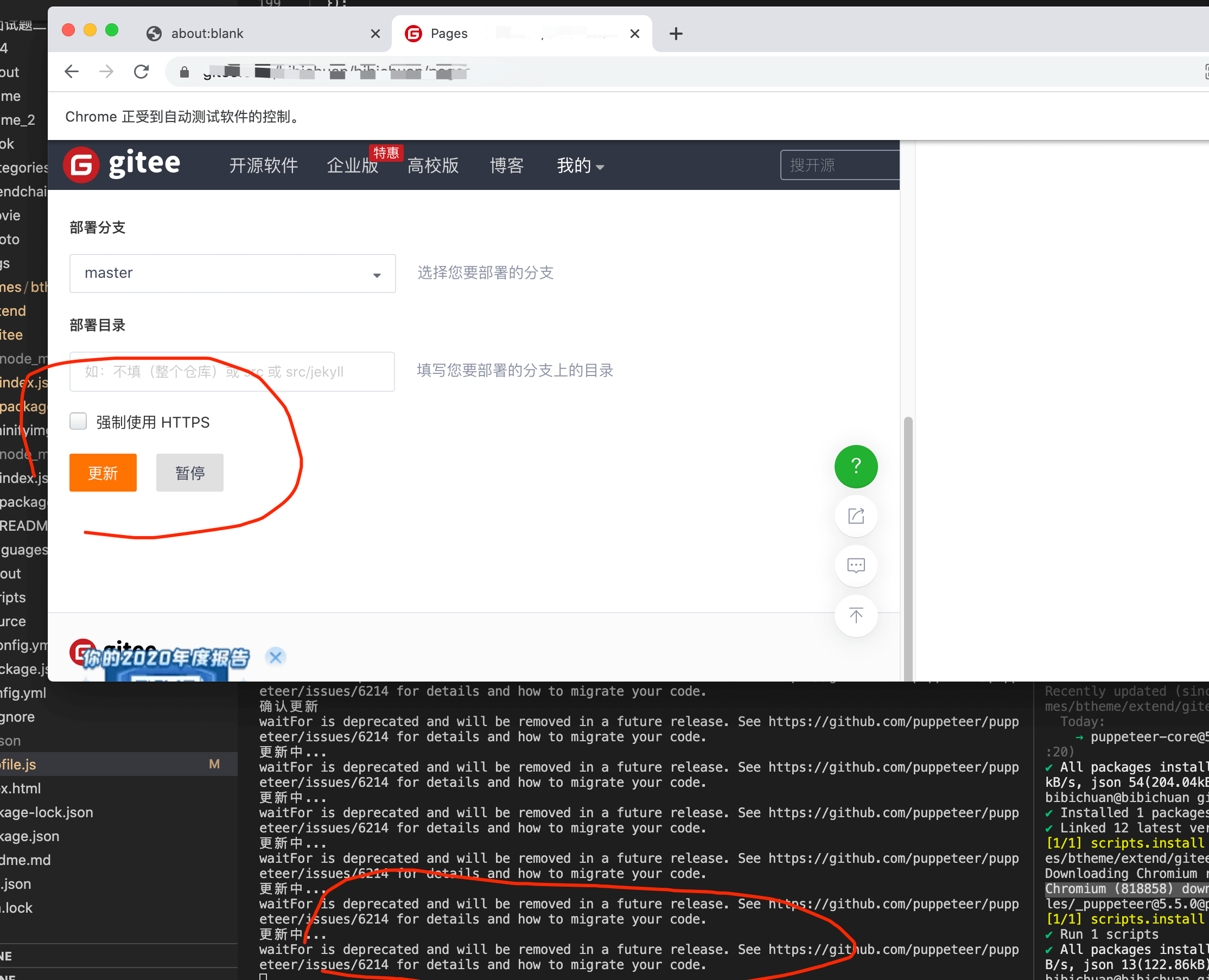Open the feedback chat bubble icon
This screenshot has width=1209, height=980.
856,565
